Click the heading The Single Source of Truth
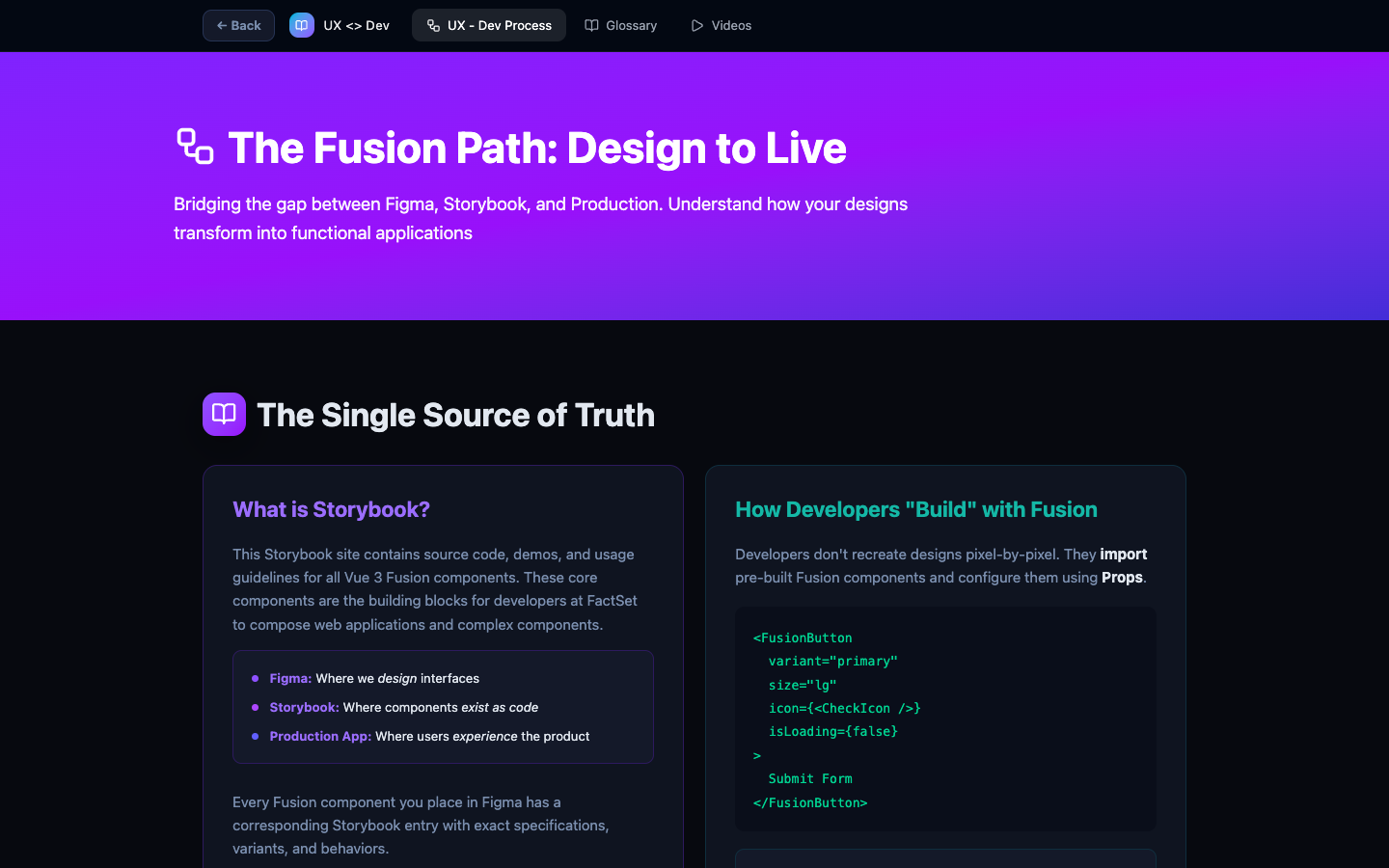The width and height of the screenshot is (1389, 868). point(455,415)
